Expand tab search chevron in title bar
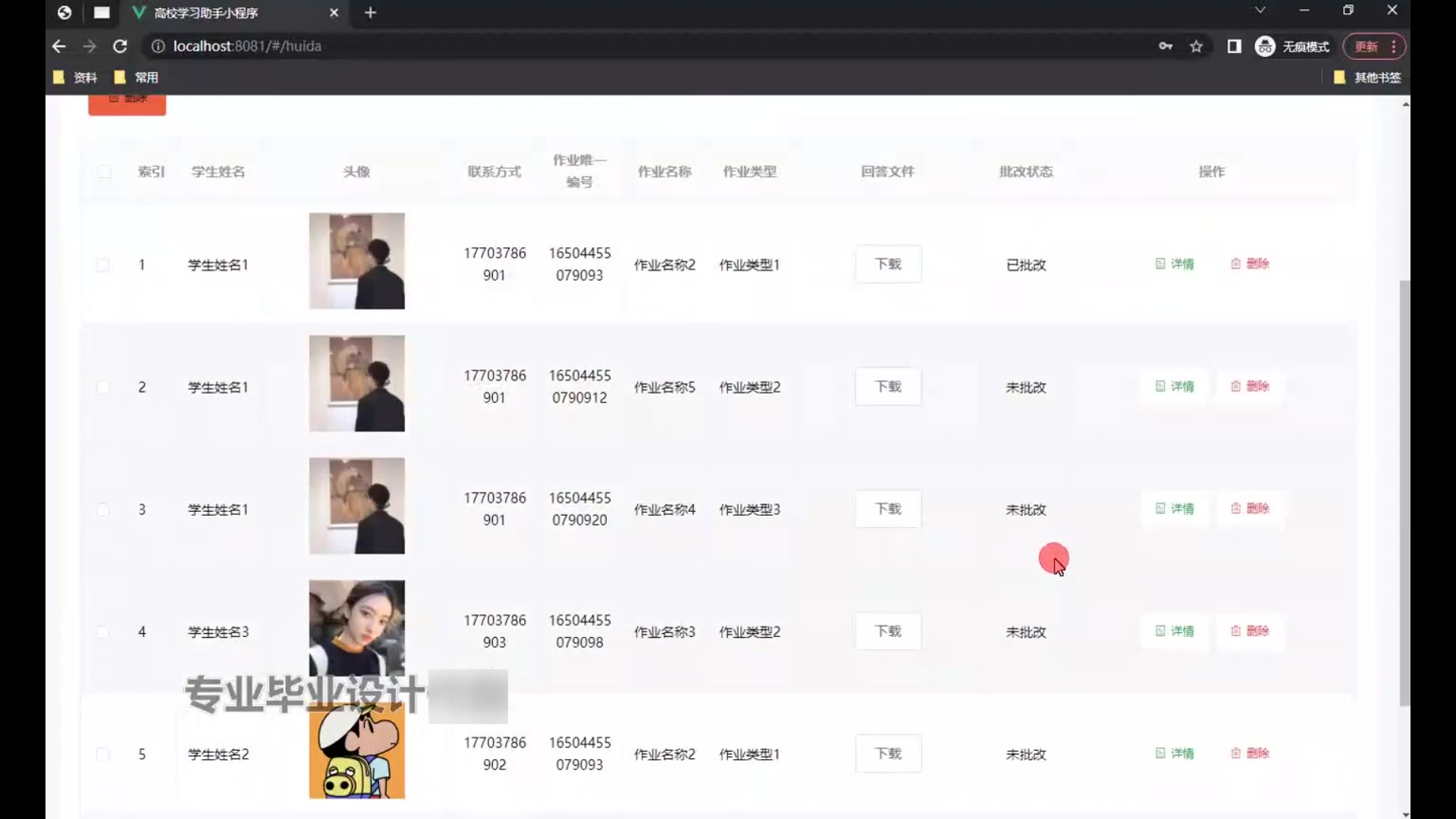Viewport: 1456px width, 819px height. tap(1260, 11)
